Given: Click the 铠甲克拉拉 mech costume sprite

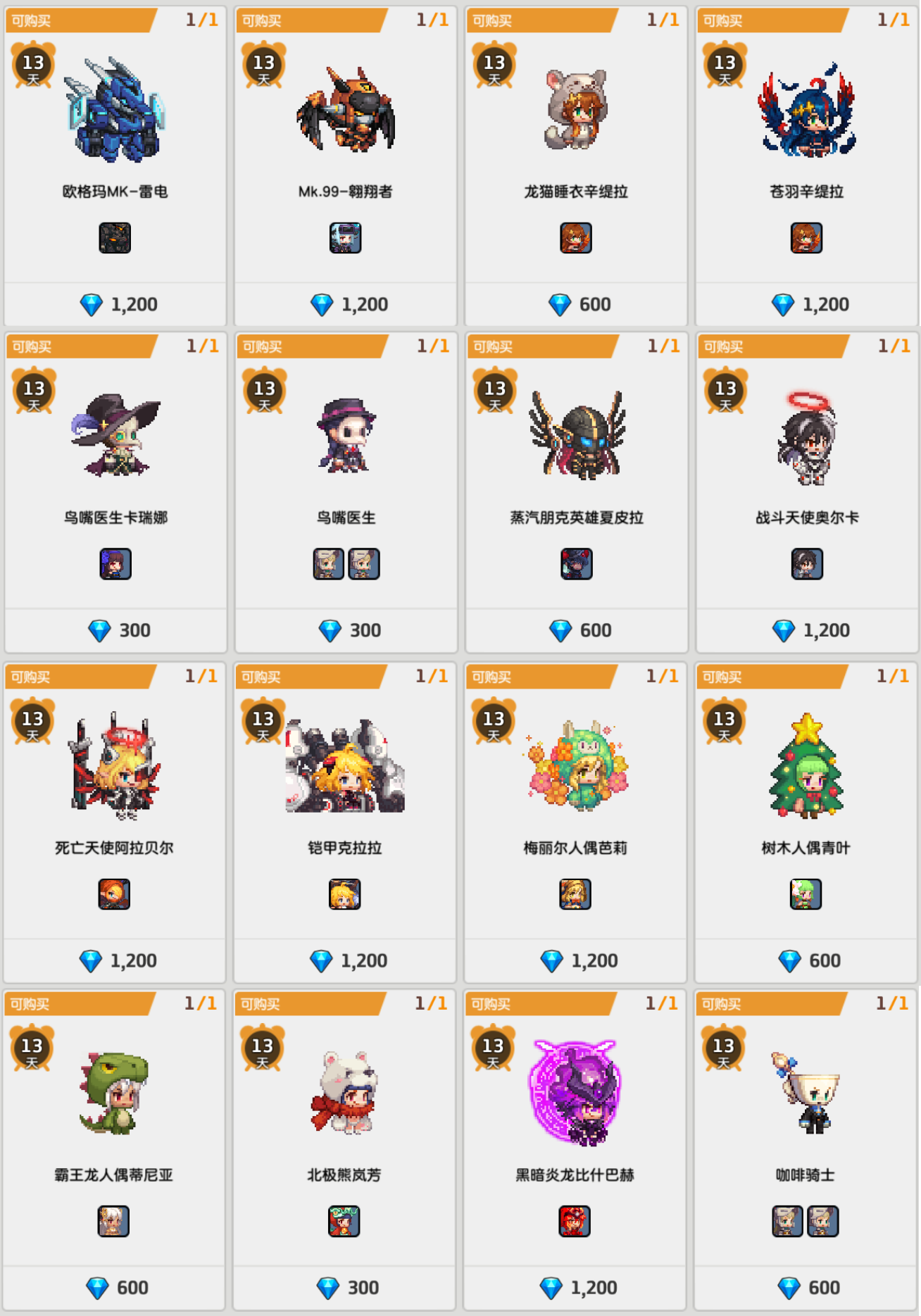Looking at the screenshot, I should tap(345, 767).
